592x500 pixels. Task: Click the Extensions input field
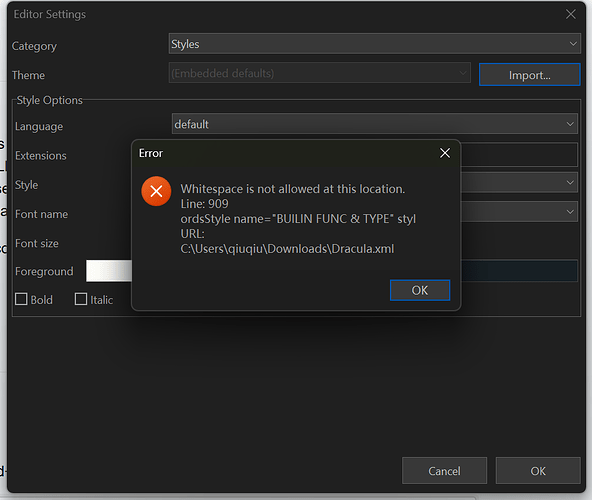coord(519,154)
